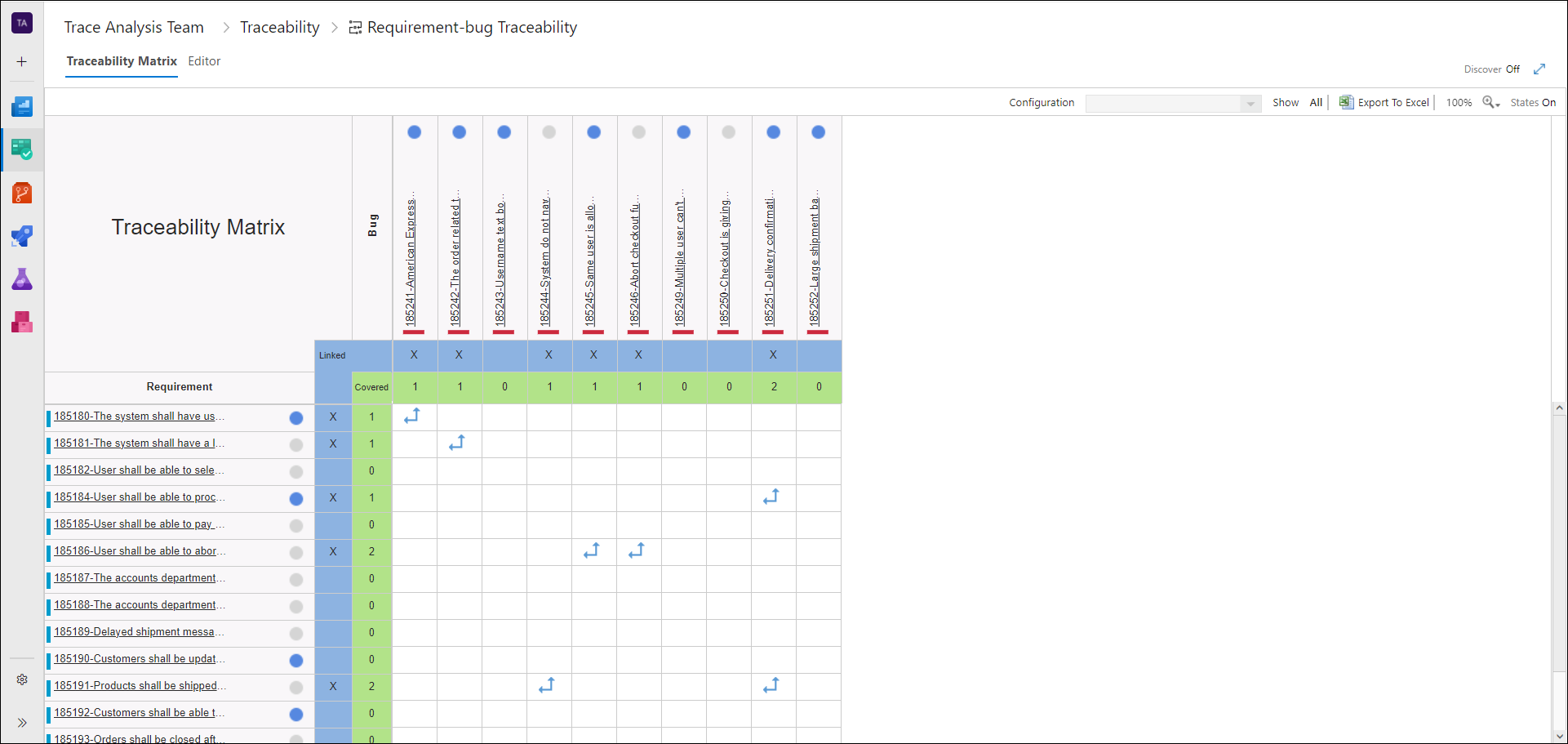Viewport: 1568px width, 744px height.
Task: Toggle Discover from Off to On
Action: click(1514, 69)
